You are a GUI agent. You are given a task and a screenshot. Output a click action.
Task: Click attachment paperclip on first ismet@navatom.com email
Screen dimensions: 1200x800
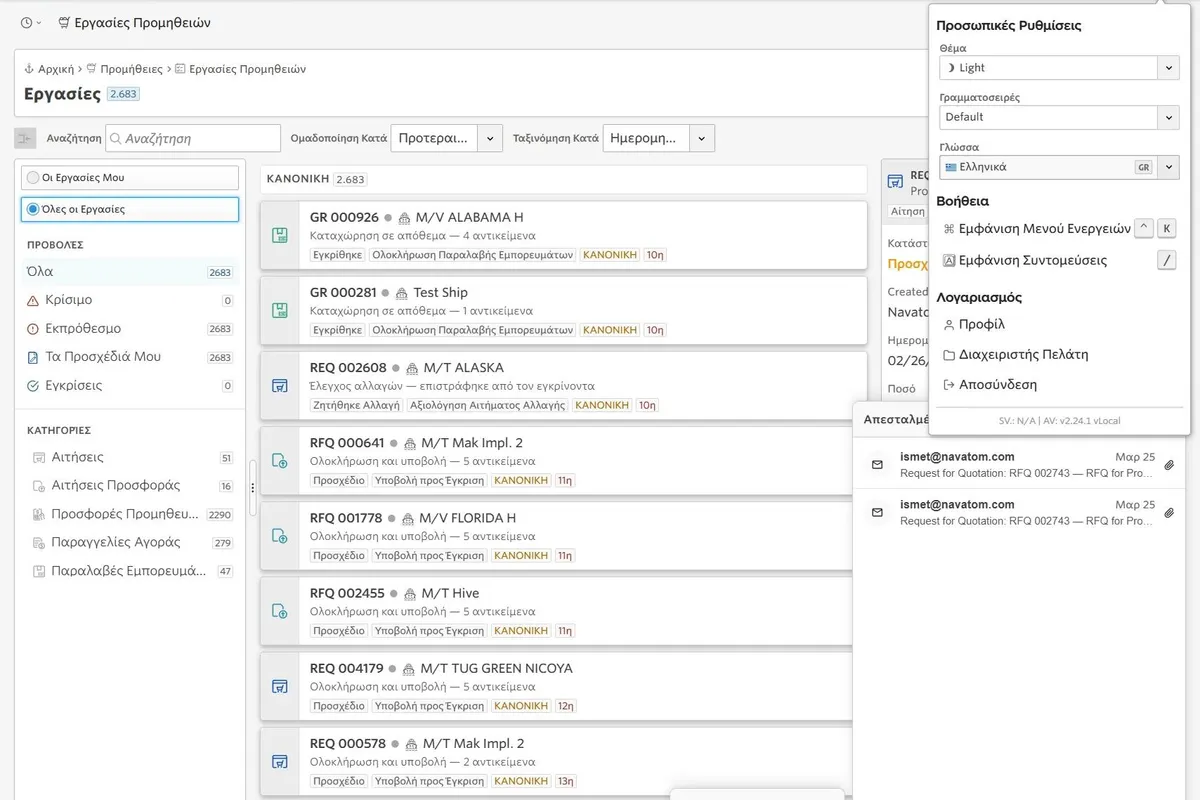pos(1169,465)
